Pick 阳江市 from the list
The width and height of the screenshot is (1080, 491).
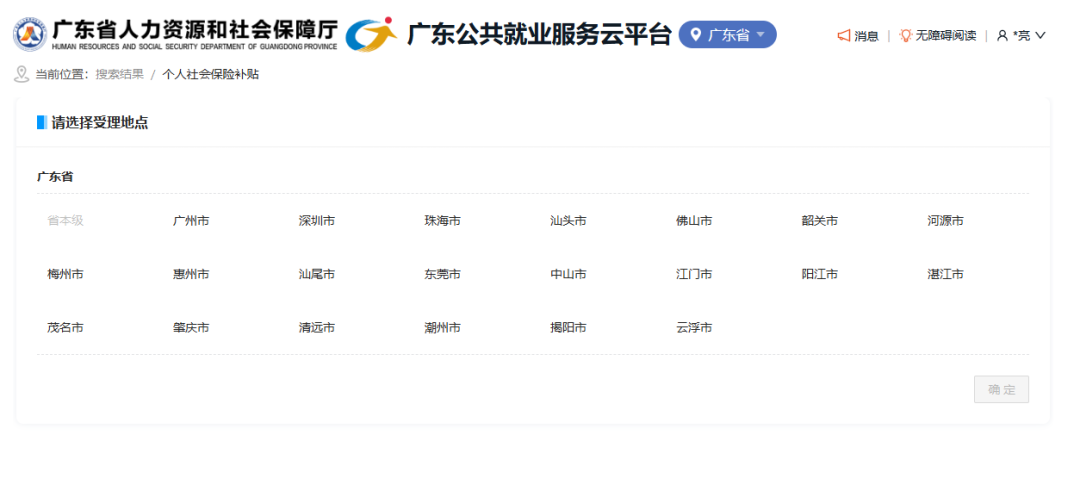click(820, 274)
